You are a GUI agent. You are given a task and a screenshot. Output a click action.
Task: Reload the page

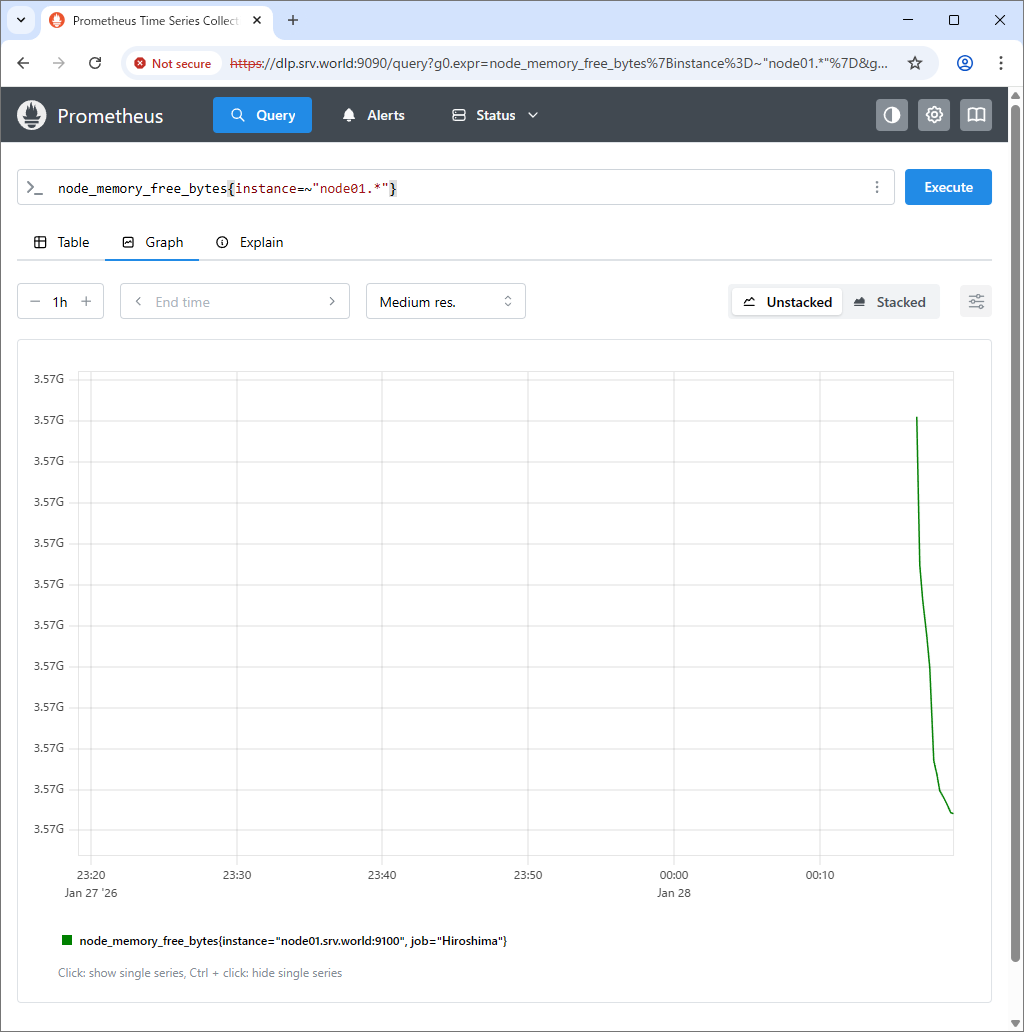[95, 63]
